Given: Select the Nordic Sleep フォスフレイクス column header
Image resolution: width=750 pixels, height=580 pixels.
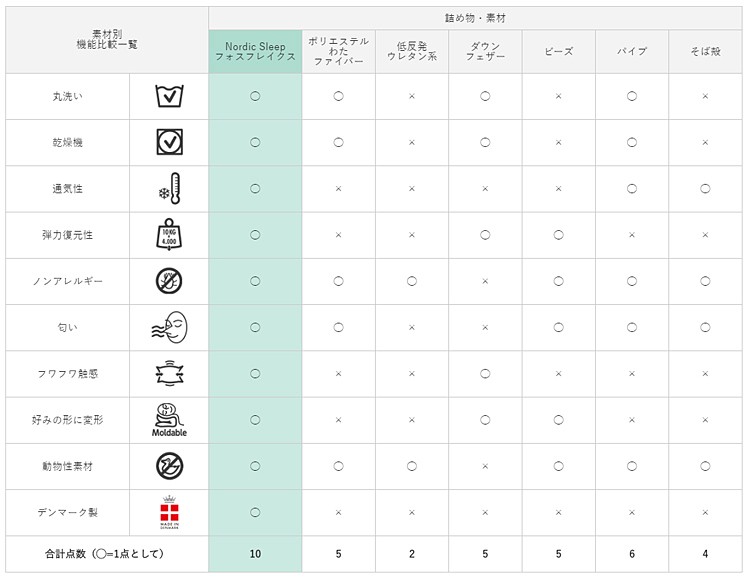Looking at the screenshot, I should [x=255, y=52].
